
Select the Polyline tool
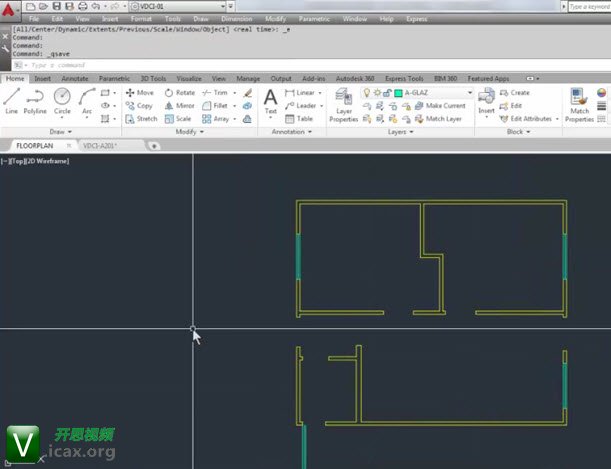point(35,101)
